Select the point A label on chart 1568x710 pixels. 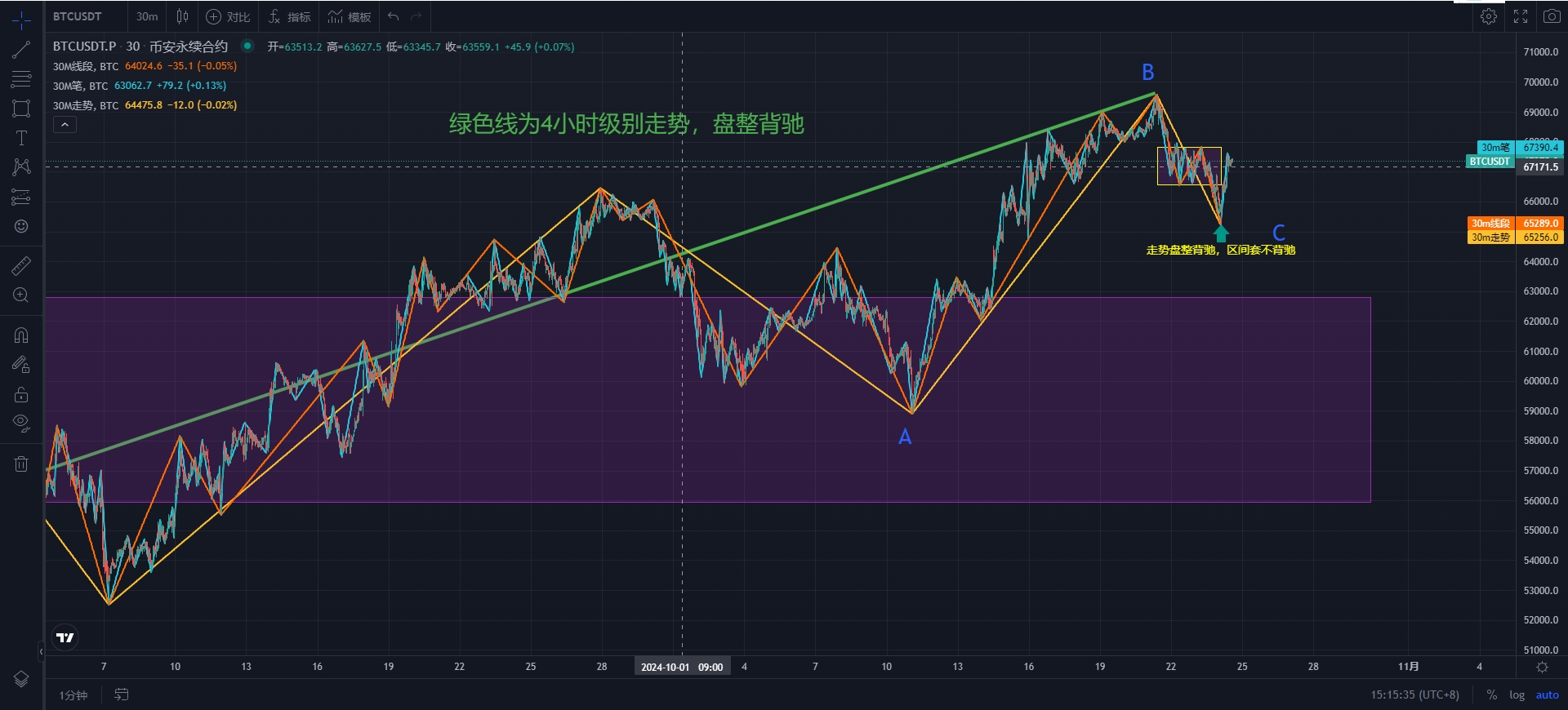pos(905,437)
